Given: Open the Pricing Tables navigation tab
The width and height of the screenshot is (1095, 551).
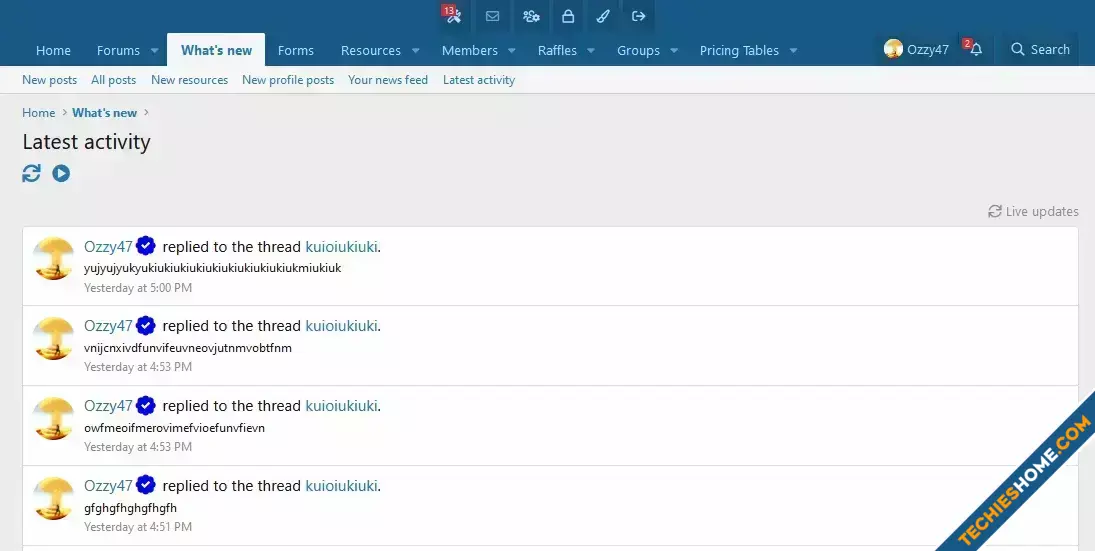Looking at the screenshot, I should [739, 50].
